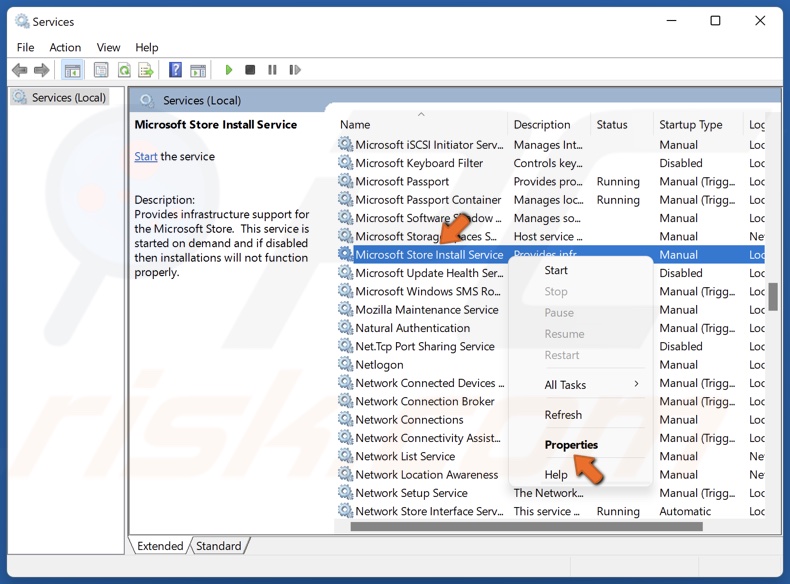Click the Export List toolbar icon
The width and height of the screenshot is (790, 584).
[146, 70]
